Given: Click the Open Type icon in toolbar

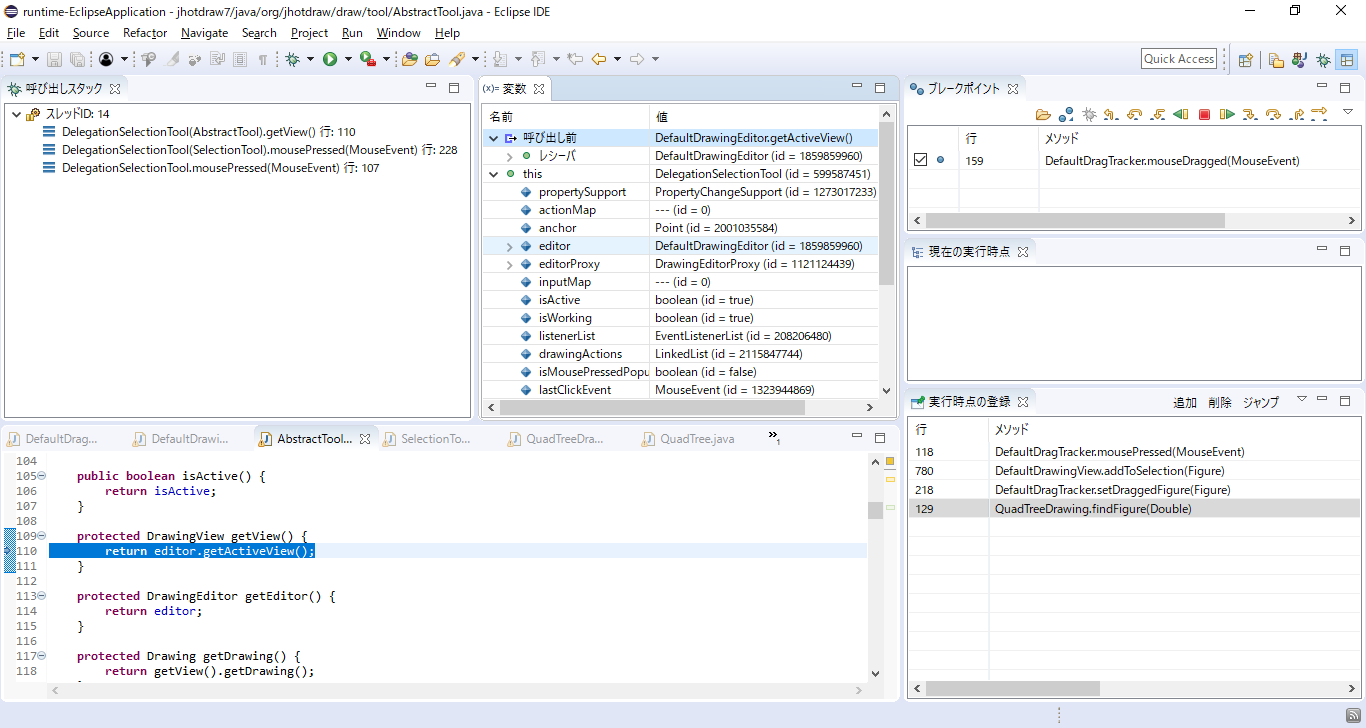Looking at the screenshot, I should tap(410, 59).
